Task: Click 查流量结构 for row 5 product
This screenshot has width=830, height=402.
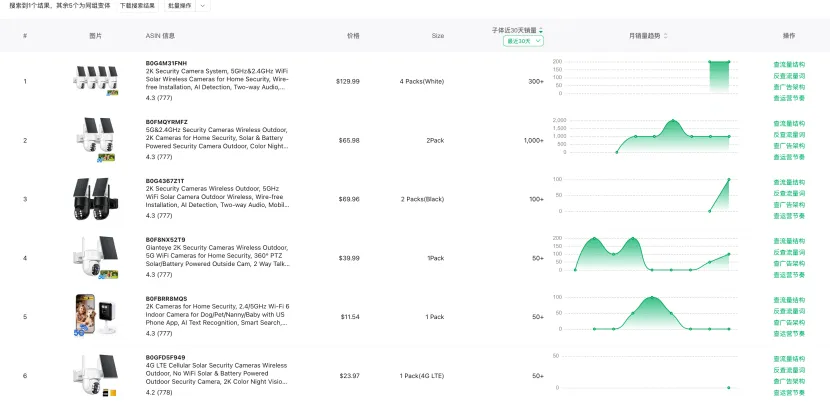Action: [788, 300]
